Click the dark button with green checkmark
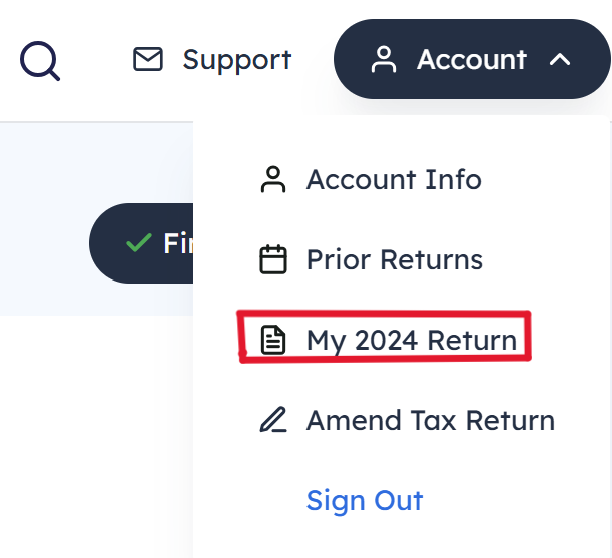612x558 pixels. pyautogui.click(x=141, y=243)
